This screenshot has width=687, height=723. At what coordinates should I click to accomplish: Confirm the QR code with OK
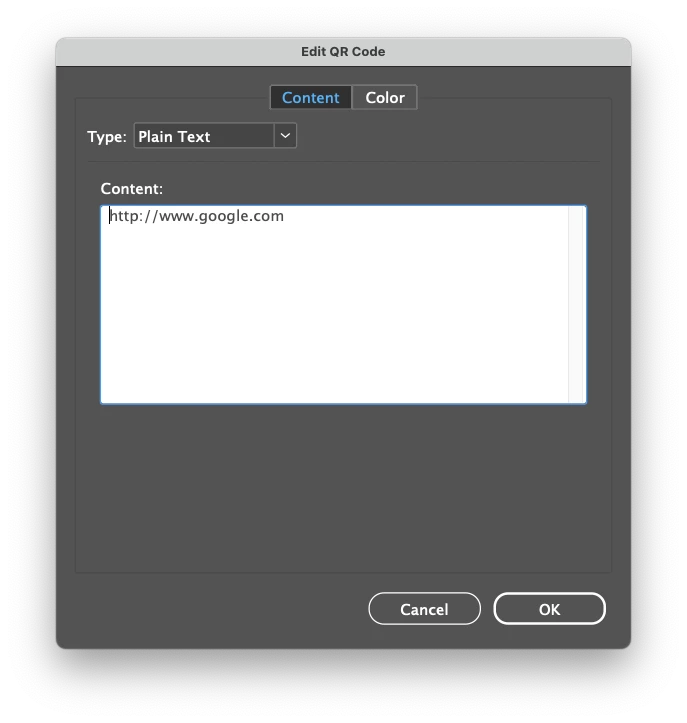point(549,609)
